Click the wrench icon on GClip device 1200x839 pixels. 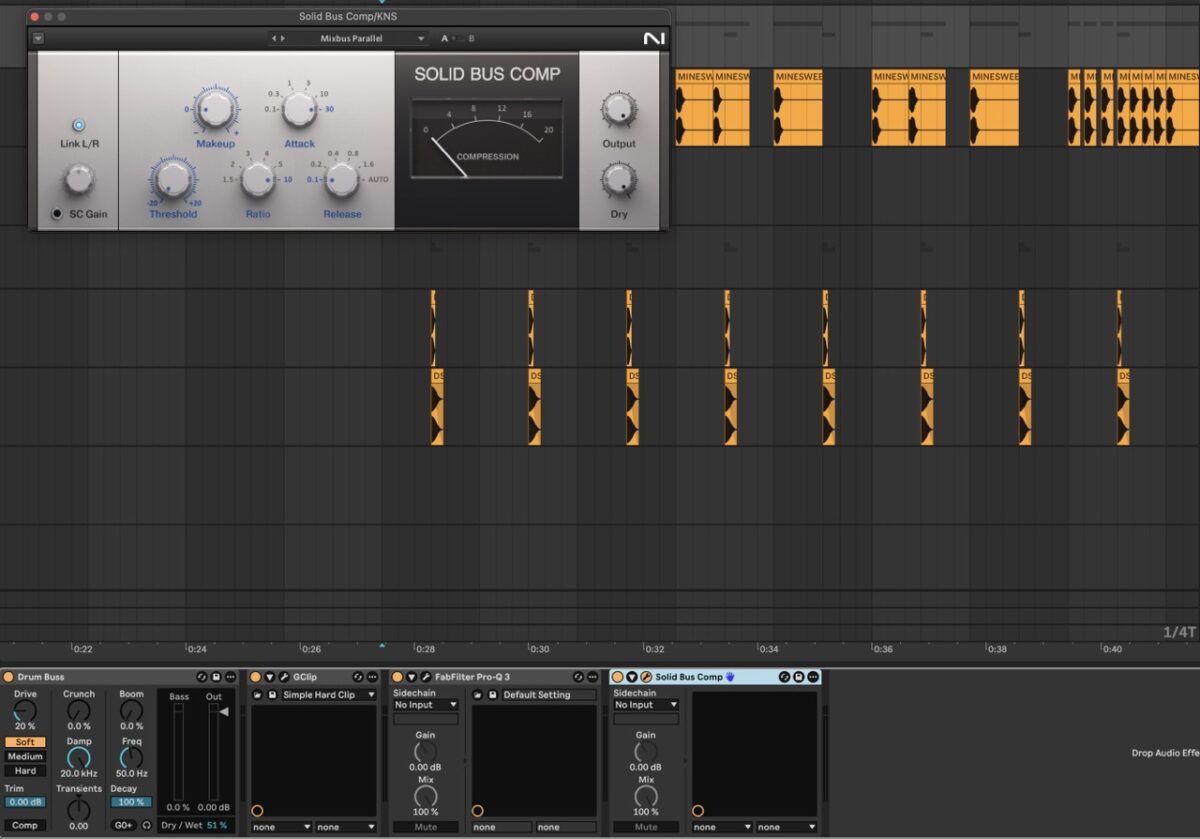click(284, 677)
